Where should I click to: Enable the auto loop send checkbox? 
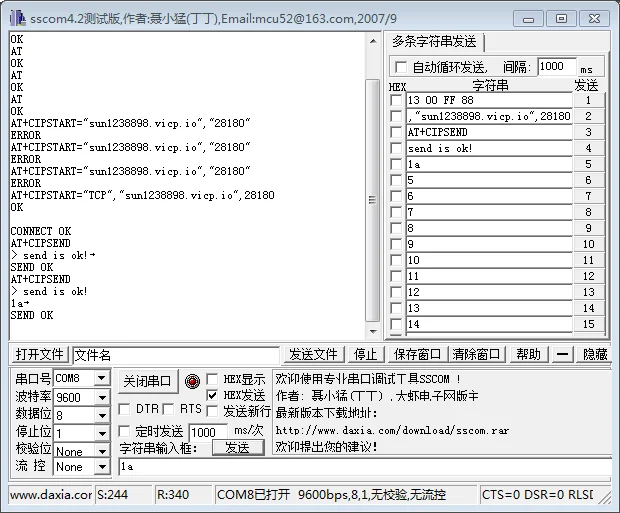(x=401, y=67)
